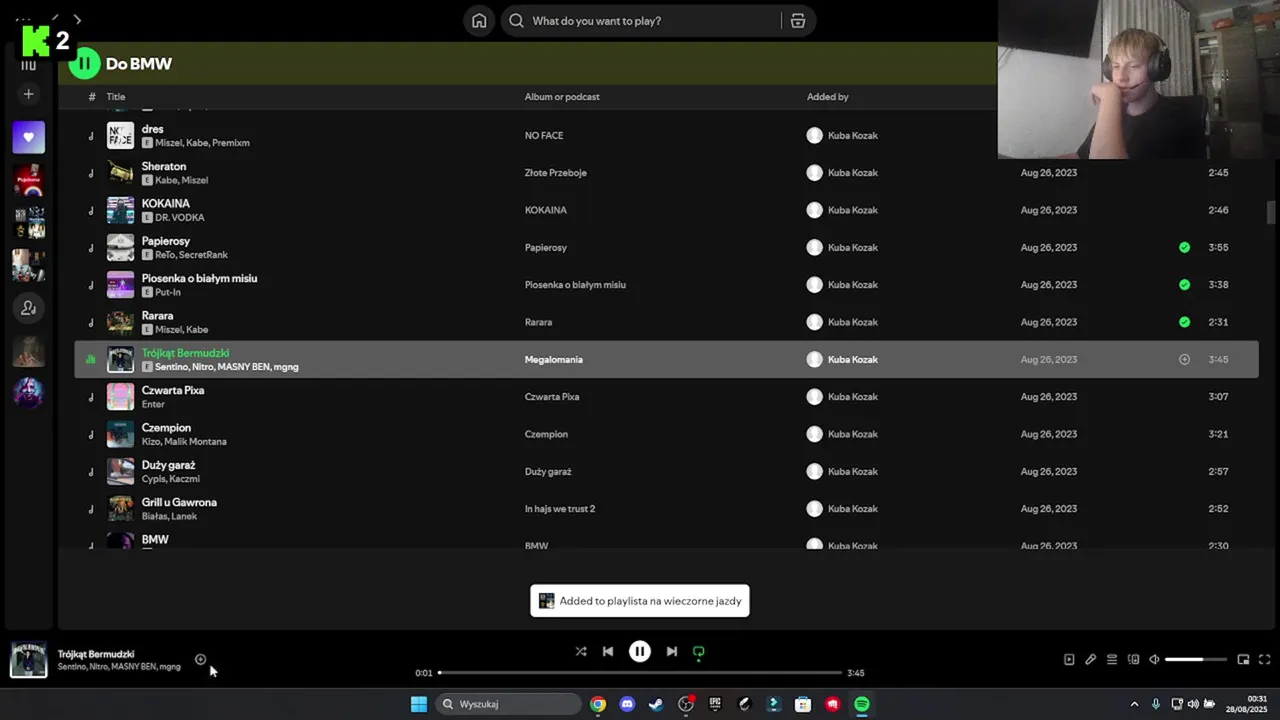Screen dimensions: 1280x720
Task: Open artist link 'DR. VODKA'
Action: (179, 217)
